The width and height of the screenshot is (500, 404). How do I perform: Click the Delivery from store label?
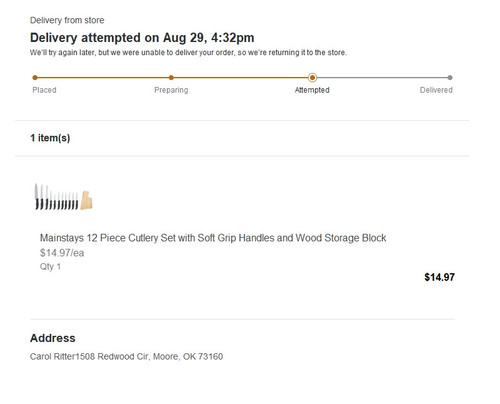point(67,20)
